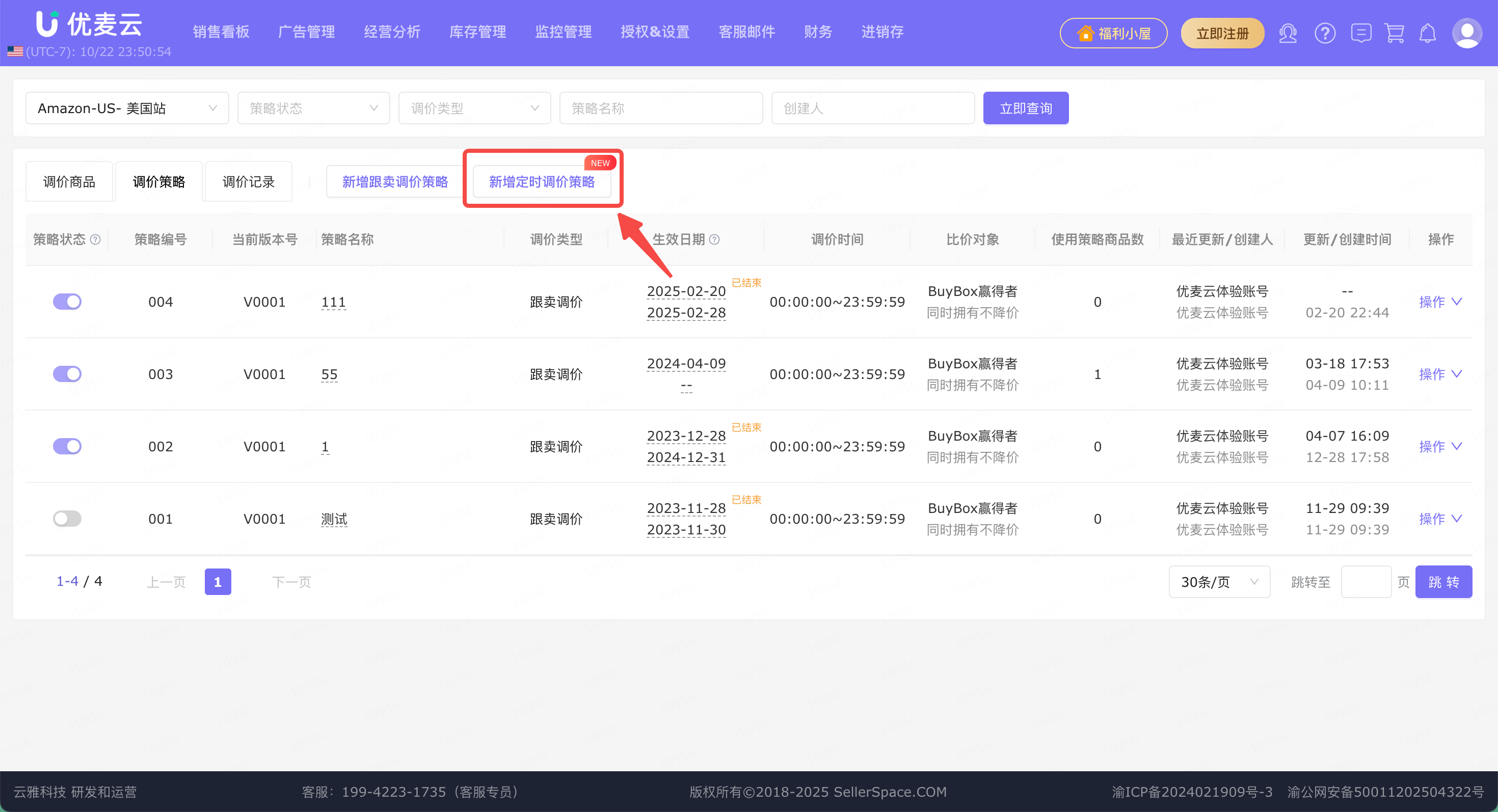Switch to the 调价记录 tab
This screenshot has width=1498, height=812.
[x=248, y=182]
